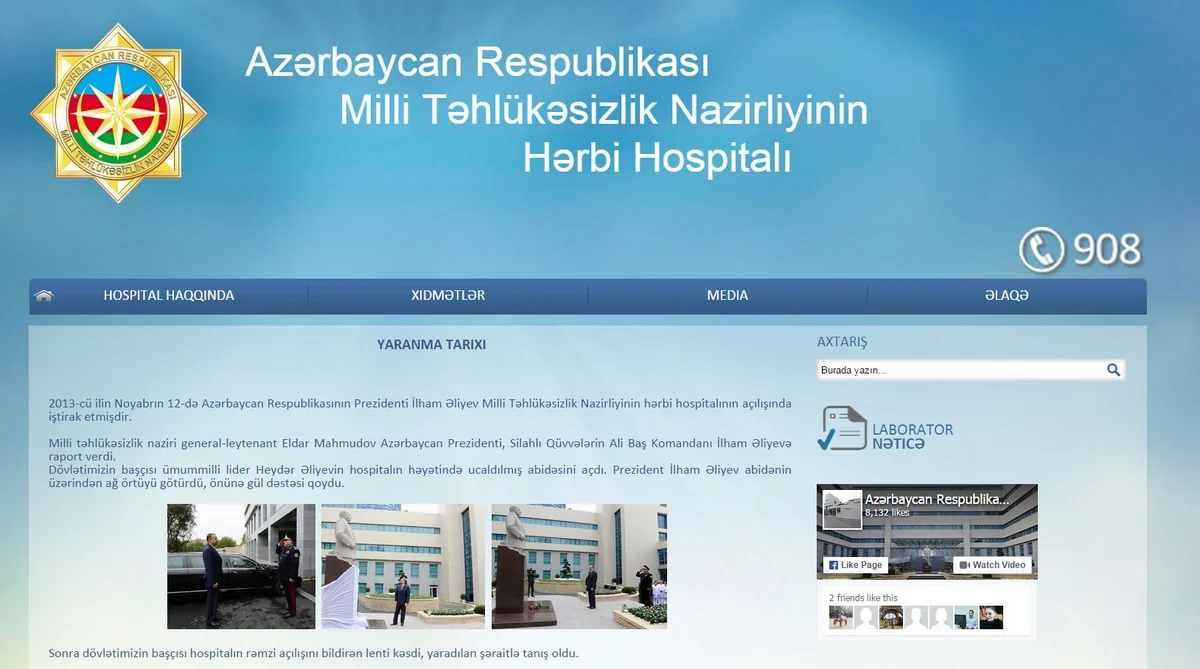This screenshot has width=1200, height=669.
Task: Open the photo of the covered white statue
Action: (x=403, y=566)
